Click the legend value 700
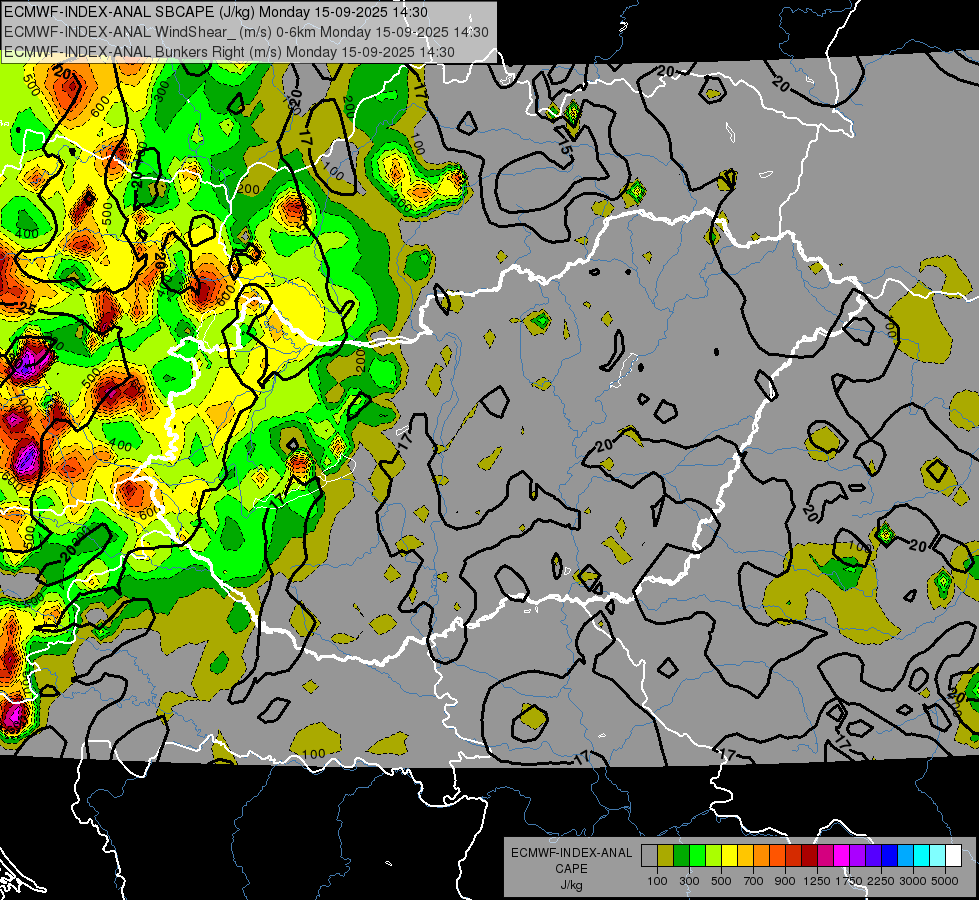 754,881
